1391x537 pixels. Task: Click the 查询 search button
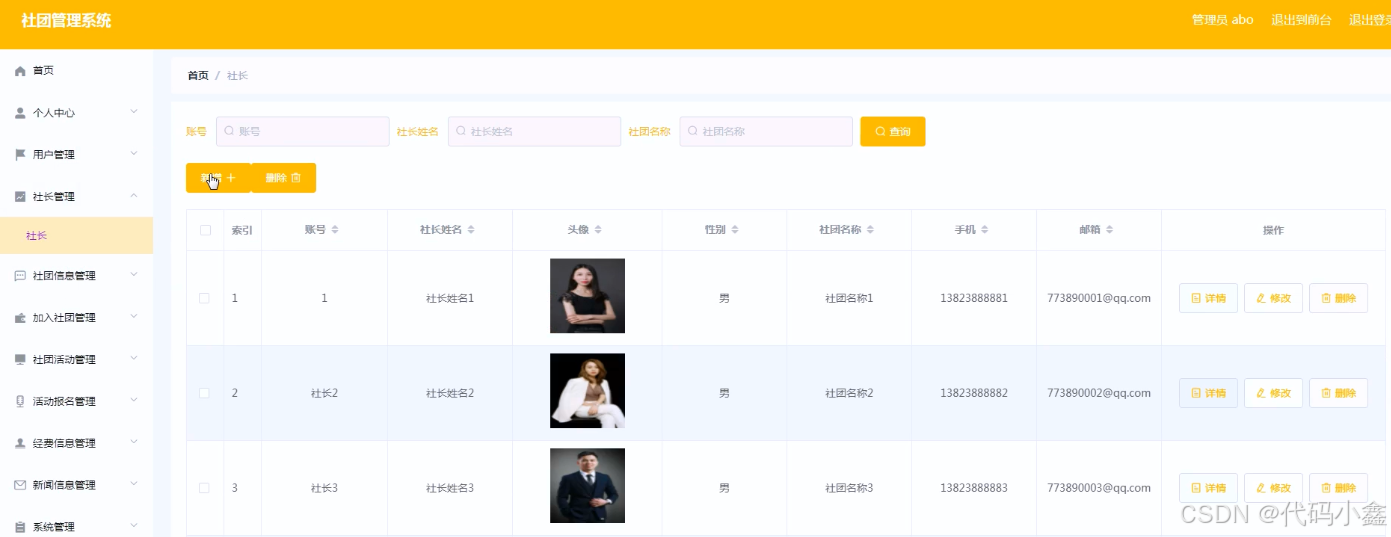(x=892, y=131)
